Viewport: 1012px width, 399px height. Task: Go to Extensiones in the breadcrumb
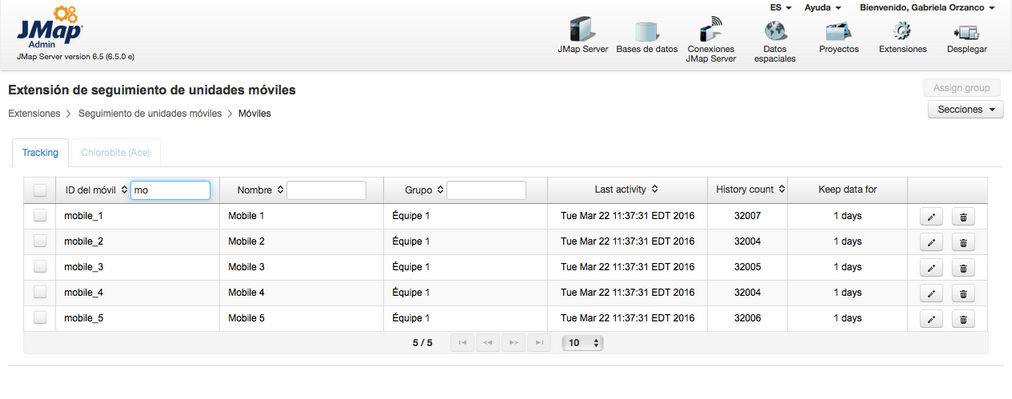click(34, 113)
